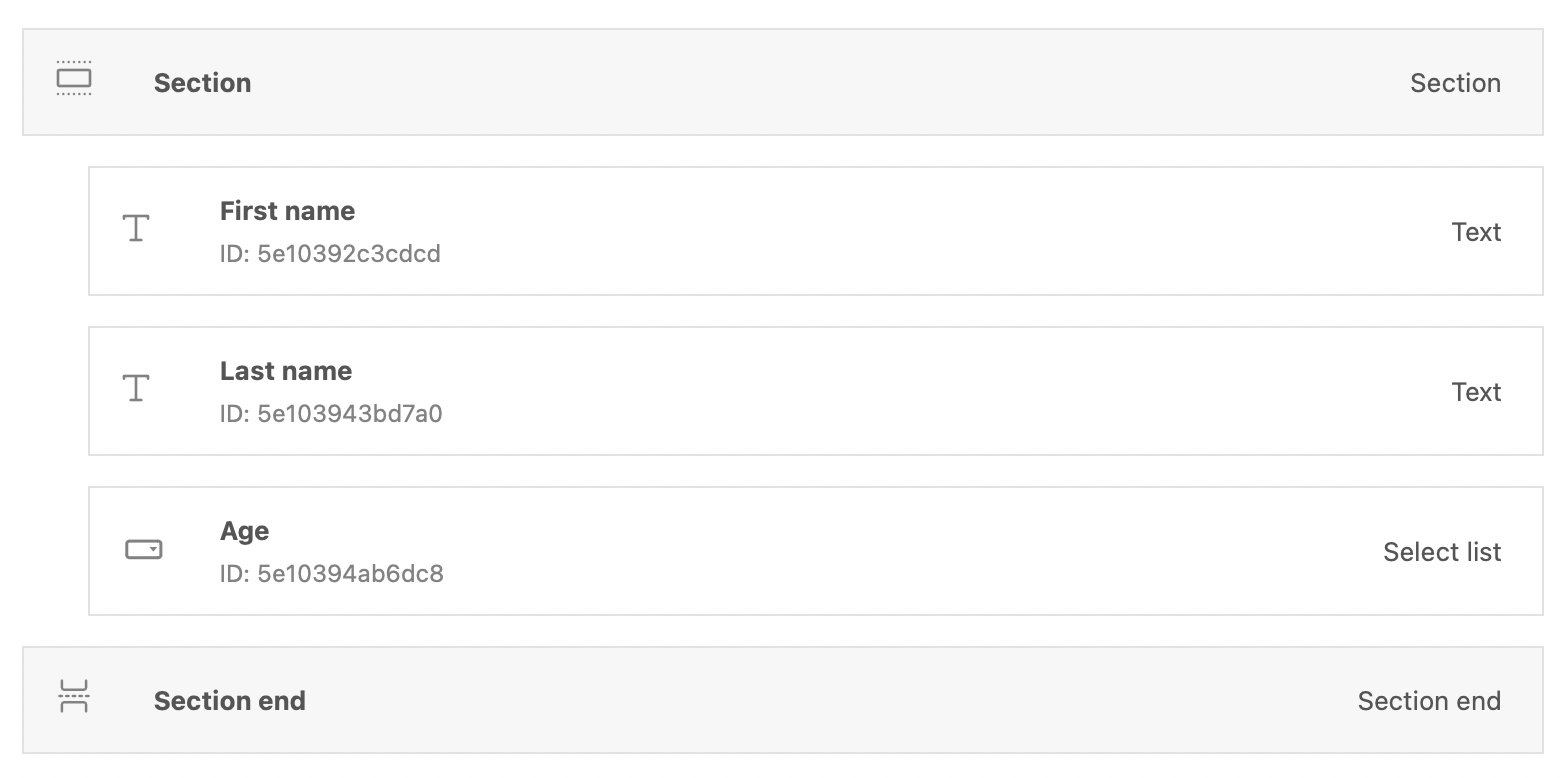
Task: Click the Section type label on header row
Action: [x=1455, y=83]
